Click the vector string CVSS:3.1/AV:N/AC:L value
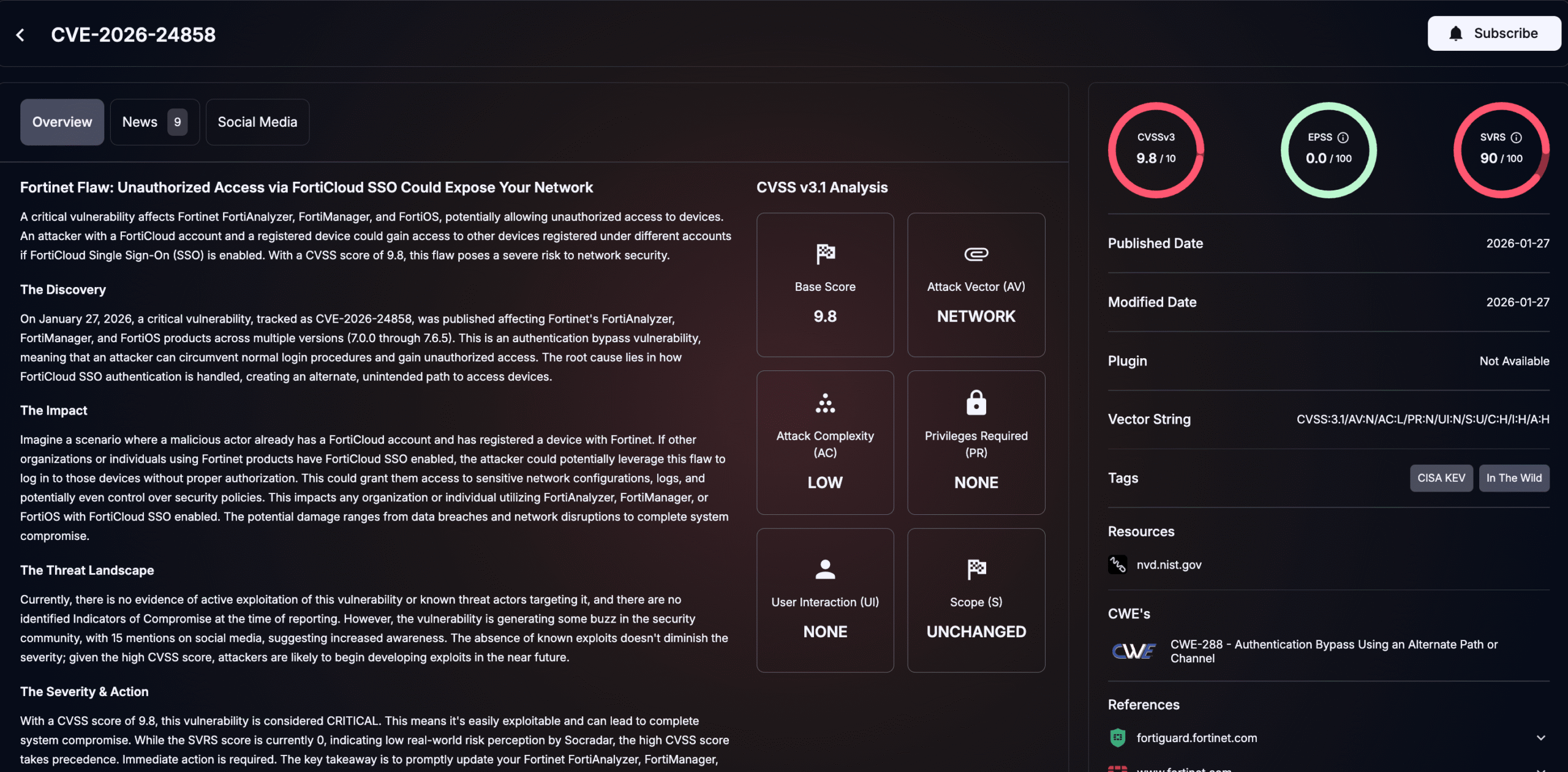This screenshot has width=1568, height=772. (x=1423, y=419)
